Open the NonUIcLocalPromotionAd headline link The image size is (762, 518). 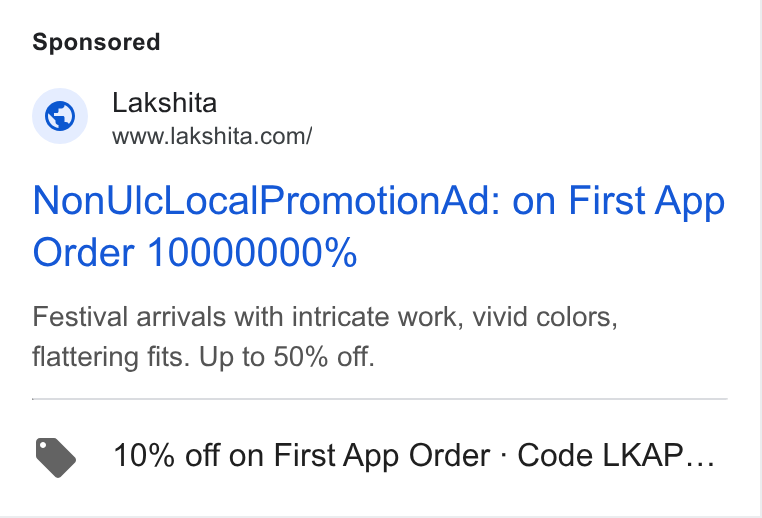[379, 226]
